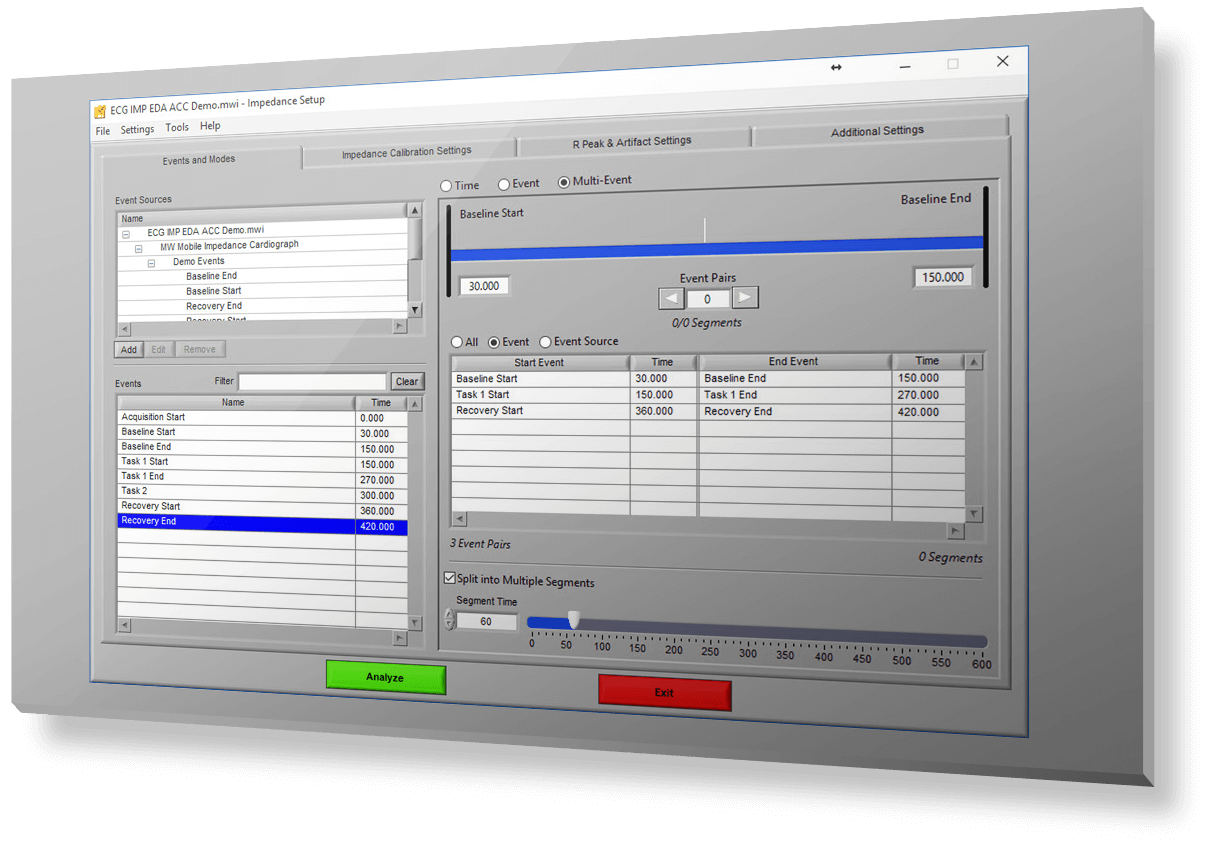Select the Multi-Event radio button
The height and width of the screenshot is (843, 1206).
pyautogui.click(x=564, y=182)
